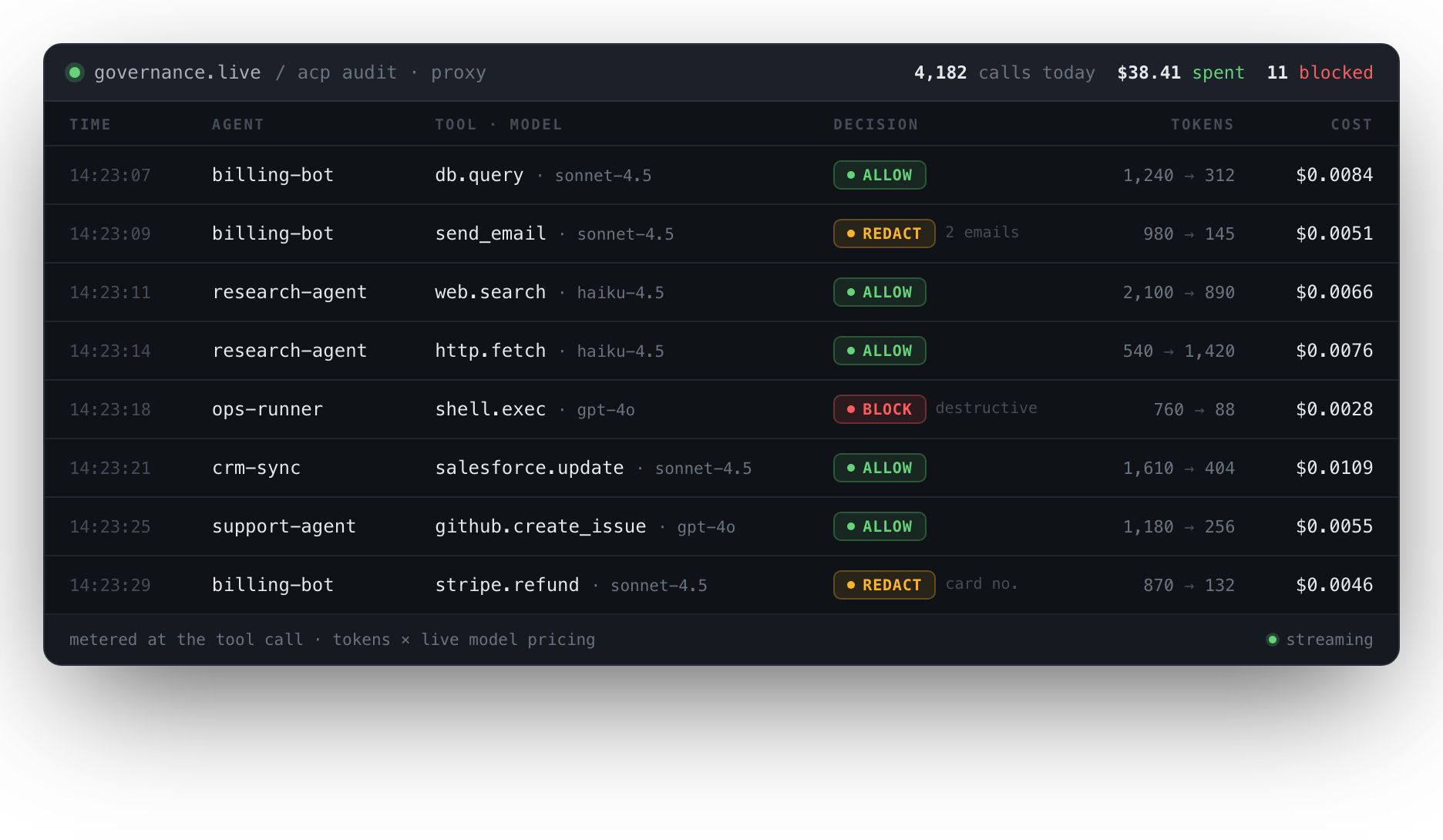Click the ALLOW badge on the github.create_issue row

880,526
